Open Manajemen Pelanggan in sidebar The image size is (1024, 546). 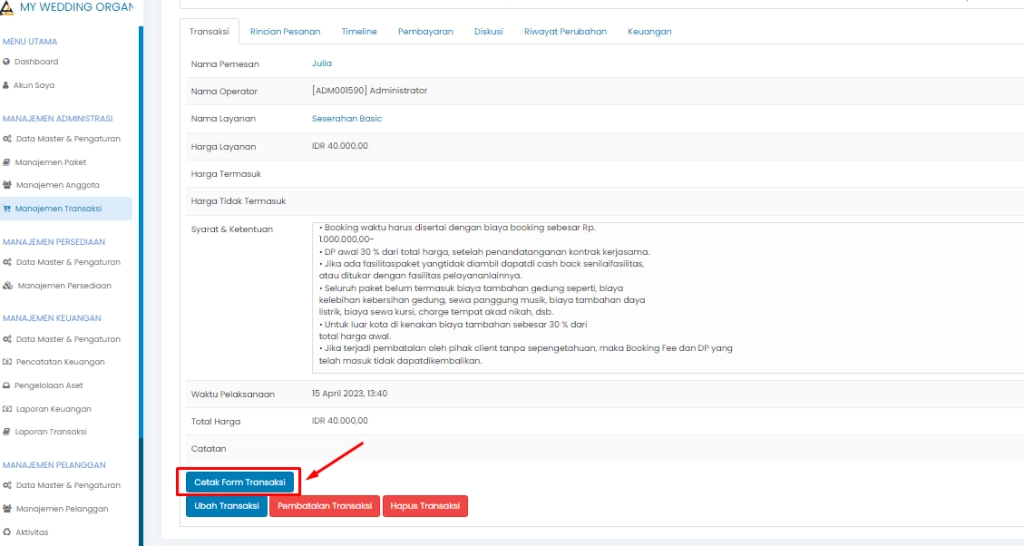(62, 509)
